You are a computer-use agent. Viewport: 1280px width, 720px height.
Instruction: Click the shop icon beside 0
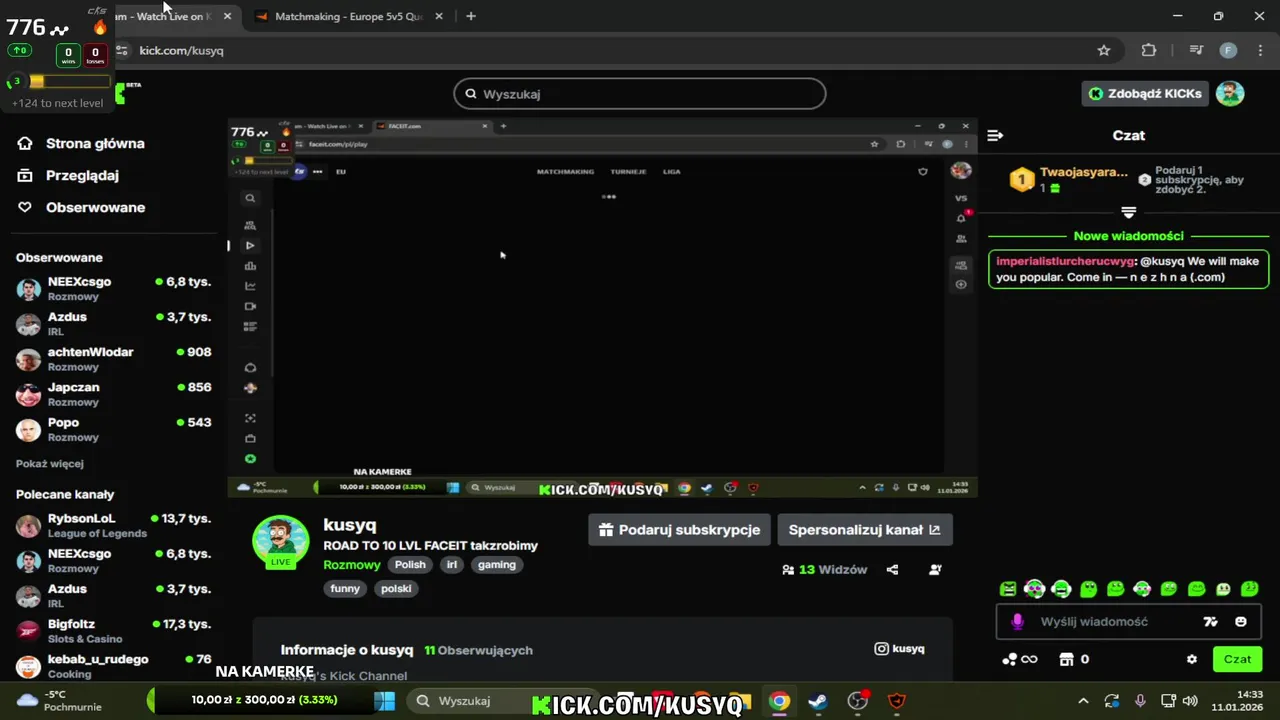point(1066,660)
